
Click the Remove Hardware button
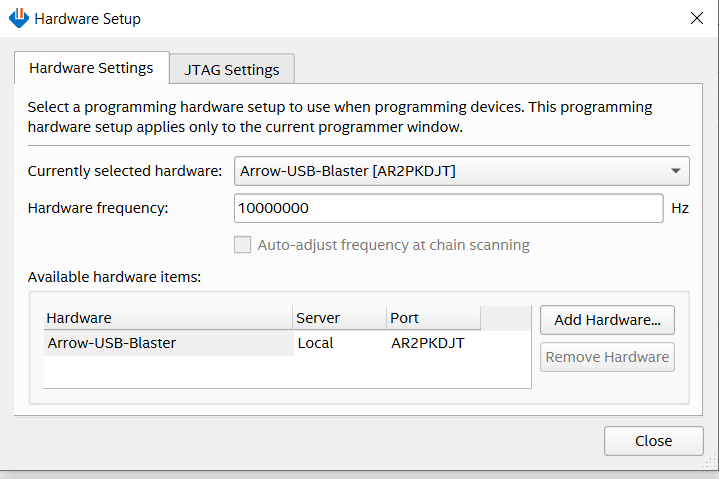click(607, 357)
